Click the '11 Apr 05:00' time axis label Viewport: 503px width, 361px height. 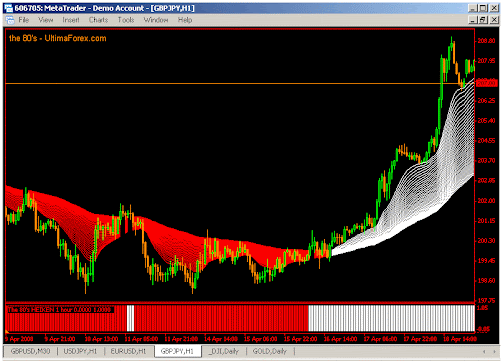[x=141, y=339]
